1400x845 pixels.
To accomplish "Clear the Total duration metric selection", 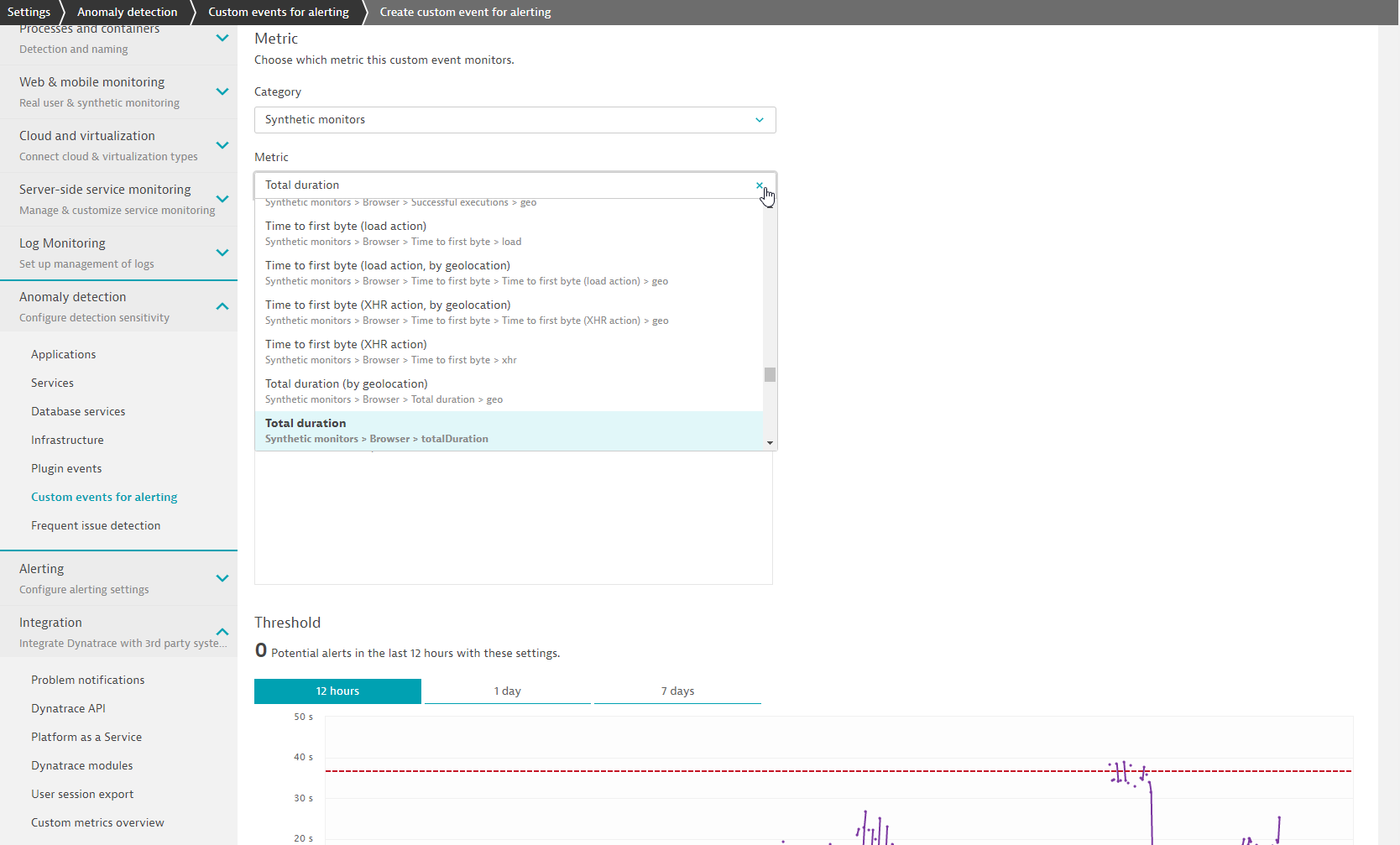I will pos(759,185).
